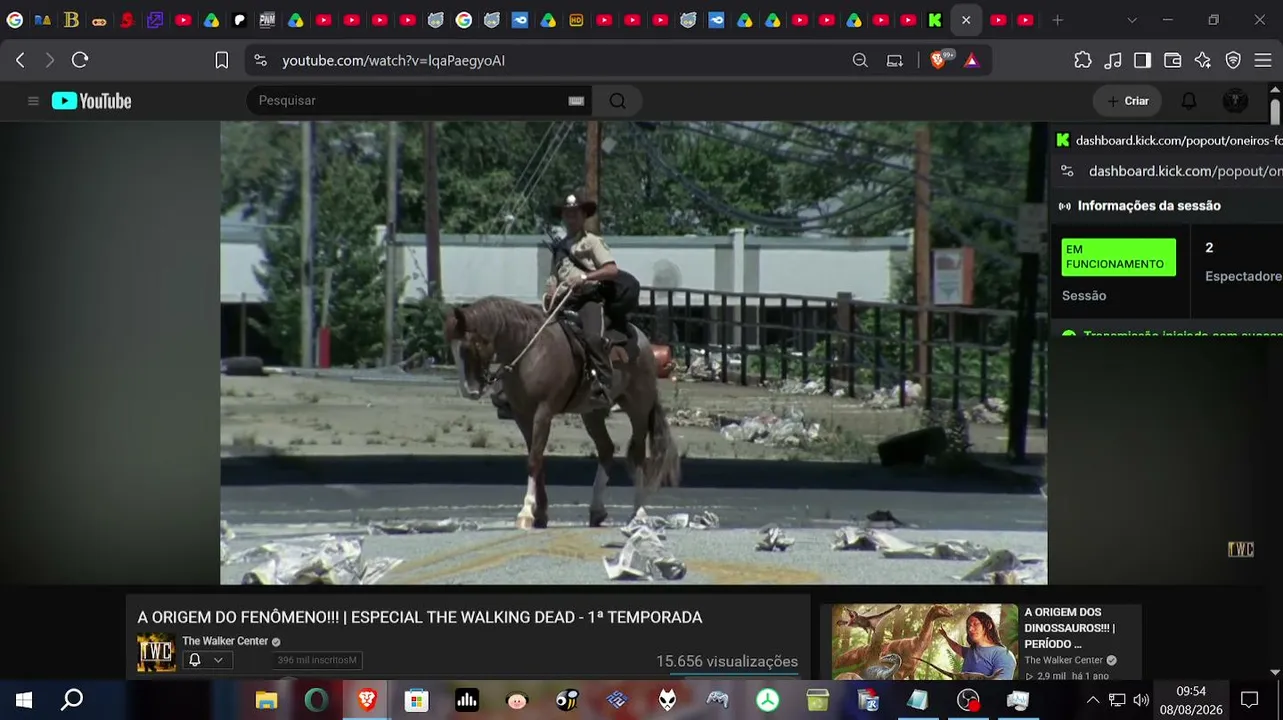Open The Walker Center channel avatar
1283x720 pixels.
(x=156, y=653)
